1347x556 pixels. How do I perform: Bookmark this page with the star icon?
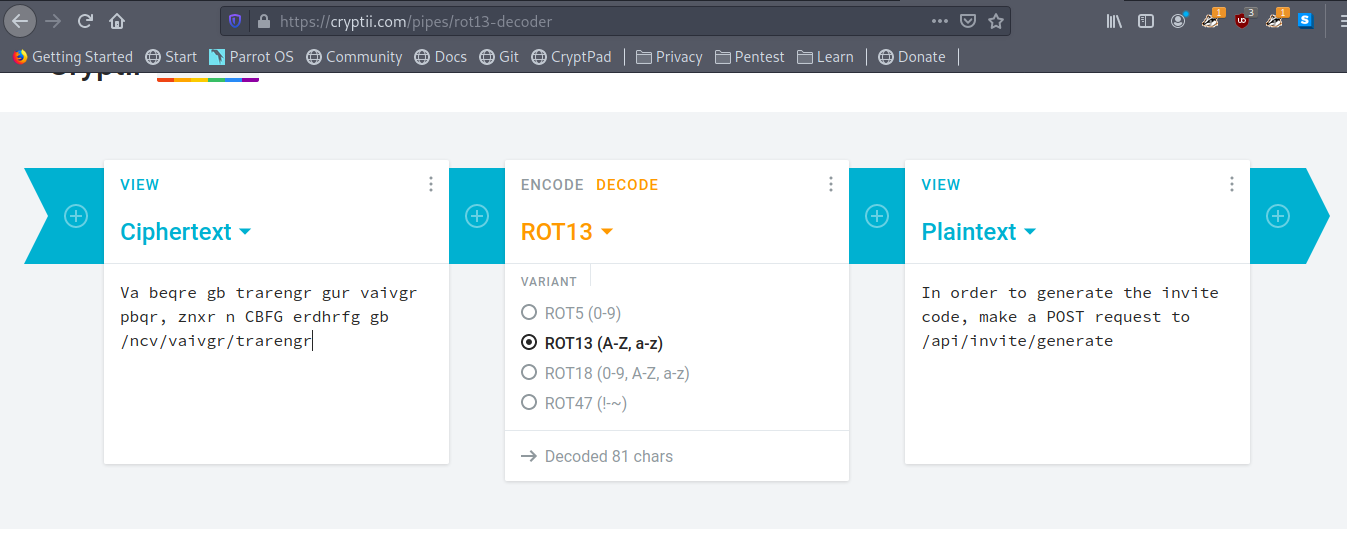996,21
